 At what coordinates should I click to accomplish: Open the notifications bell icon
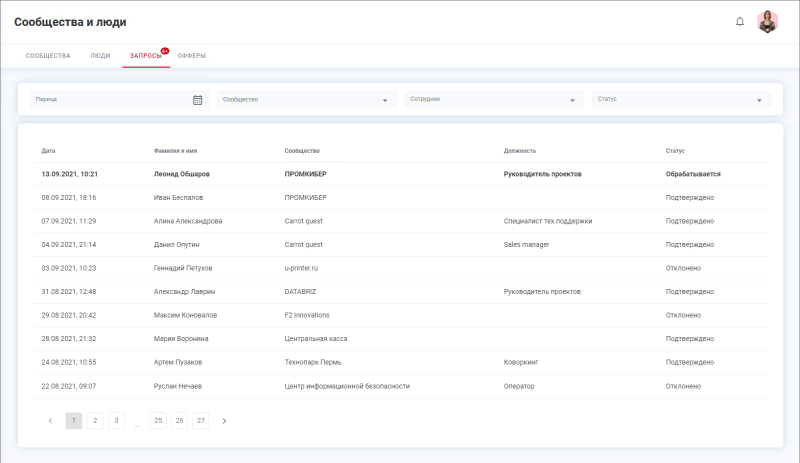click(740, 21)
